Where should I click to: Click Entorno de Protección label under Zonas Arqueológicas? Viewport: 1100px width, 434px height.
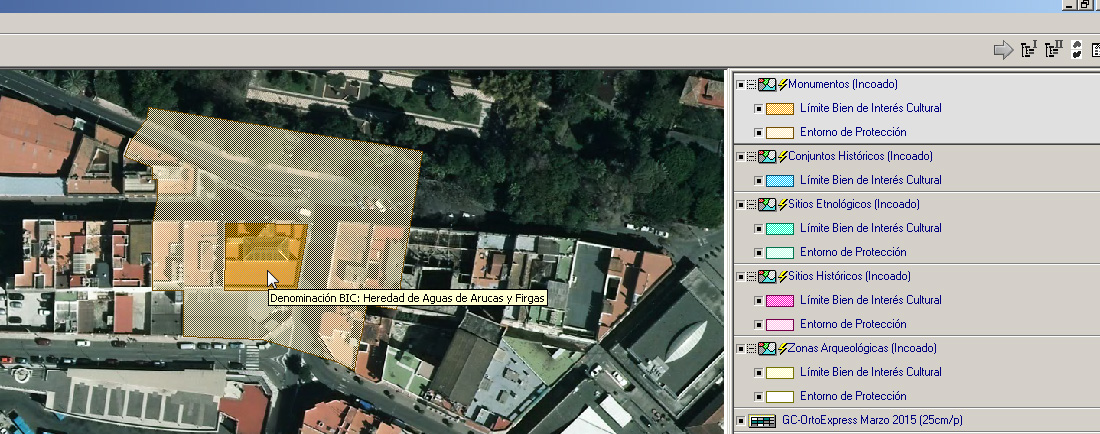(853, 396)
